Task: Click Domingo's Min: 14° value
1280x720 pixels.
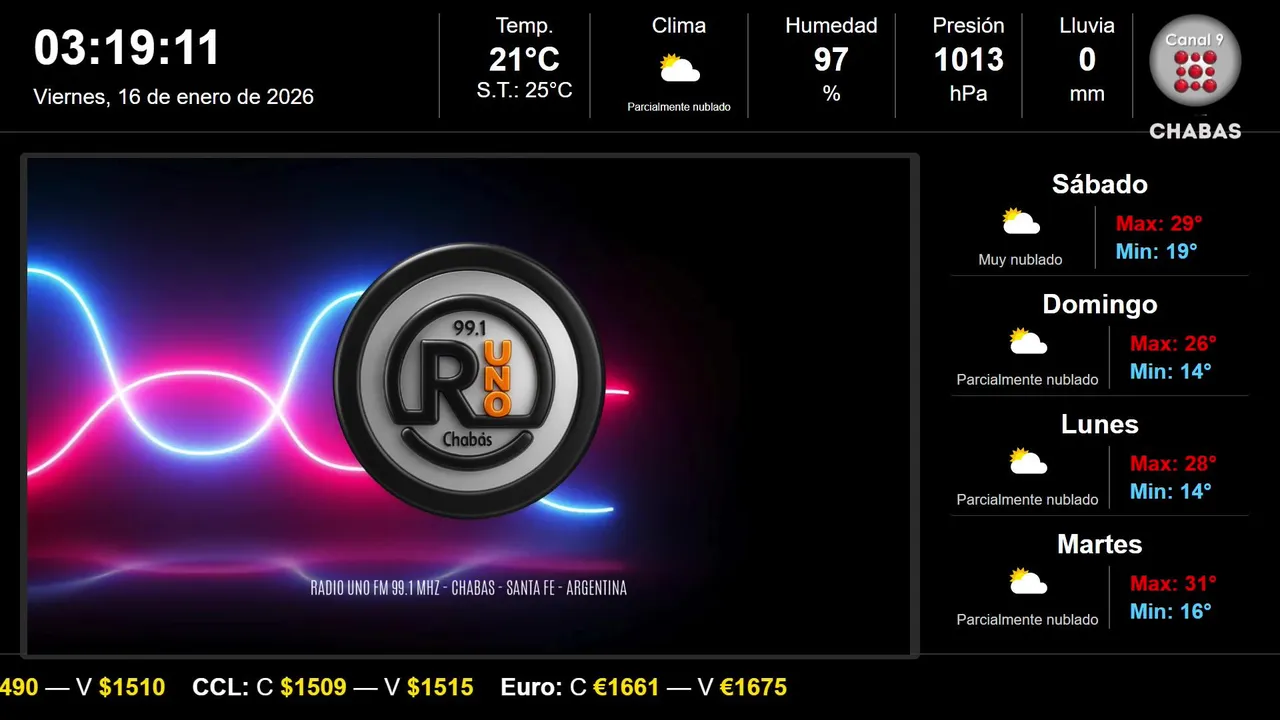Action: (x=1171, y=371)
